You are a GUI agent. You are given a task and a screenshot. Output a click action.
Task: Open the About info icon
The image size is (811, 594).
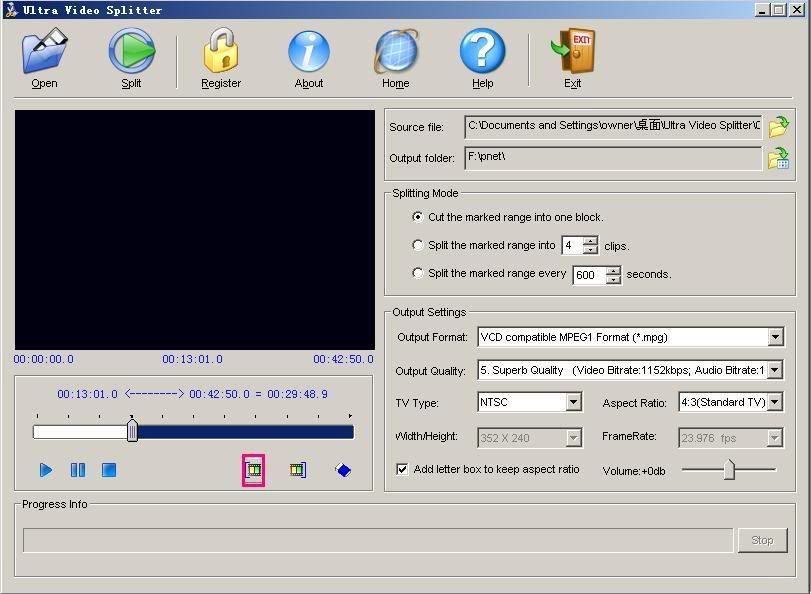click(x=309, y=51)
